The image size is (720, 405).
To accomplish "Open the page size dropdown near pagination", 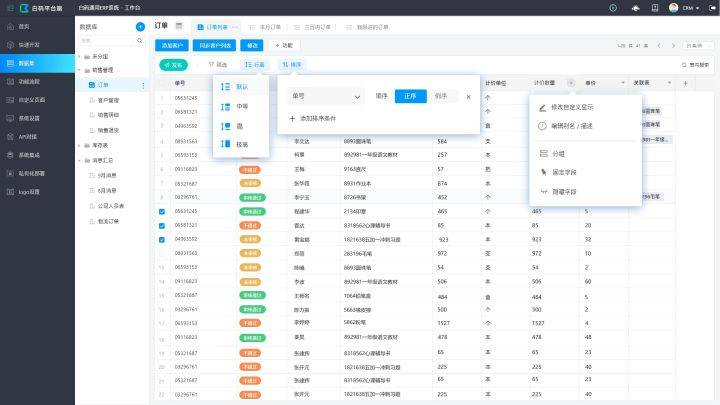I will (698, 45).
